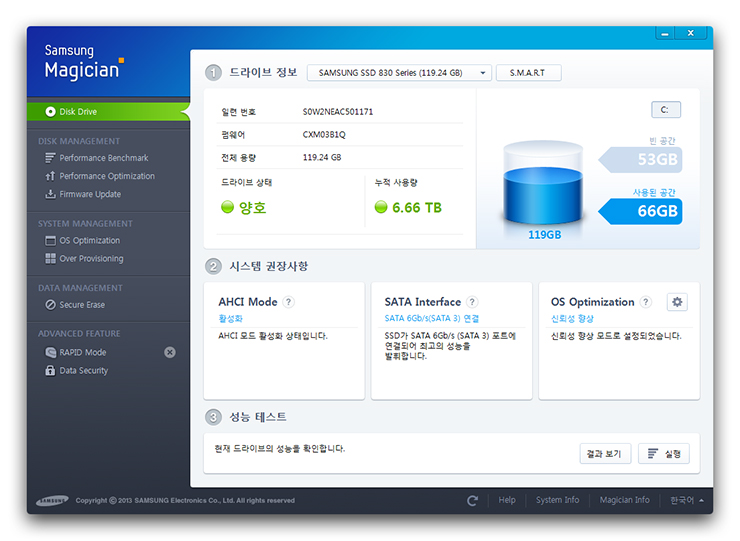Viewport: 740px width, 541px height.
Task: Click the Samsung logo in footer
Action: (x=52, y=500)
